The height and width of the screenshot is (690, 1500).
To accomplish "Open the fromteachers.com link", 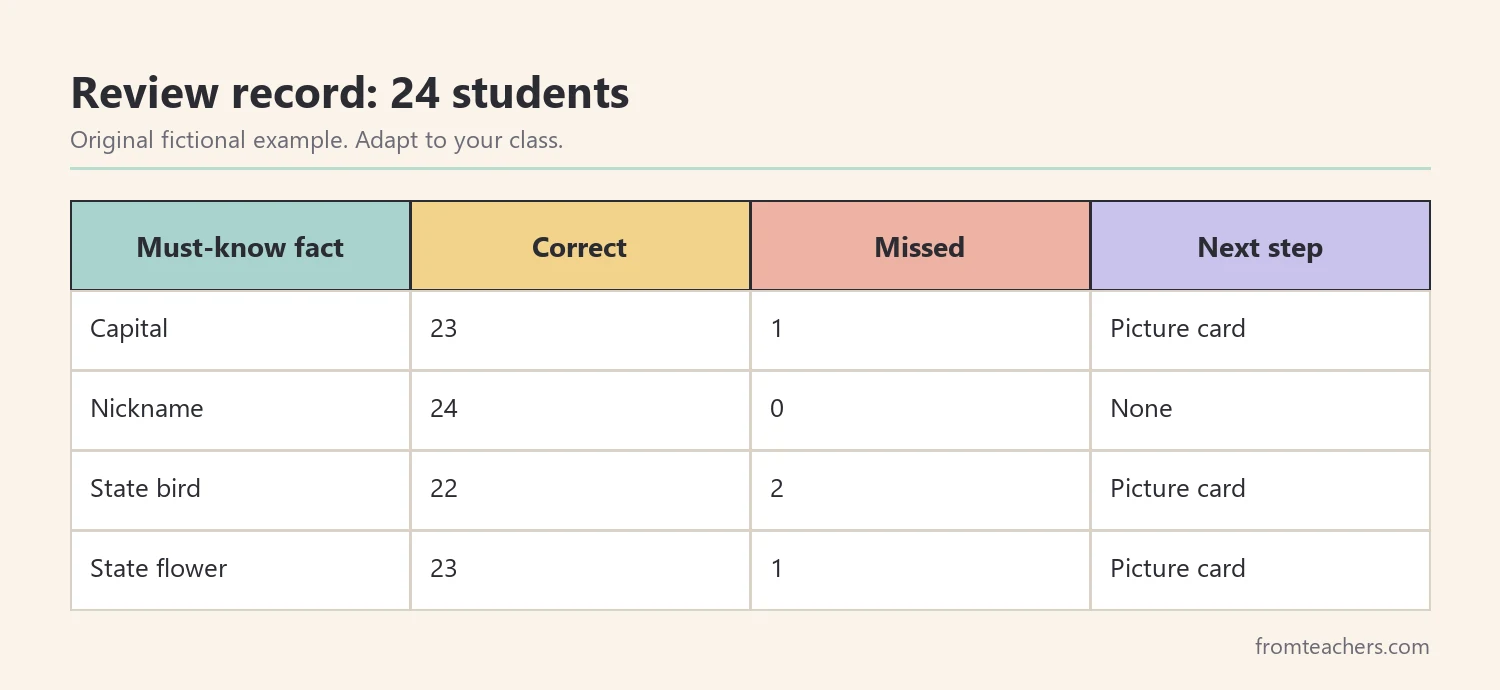I will (x=1342, y=646).
